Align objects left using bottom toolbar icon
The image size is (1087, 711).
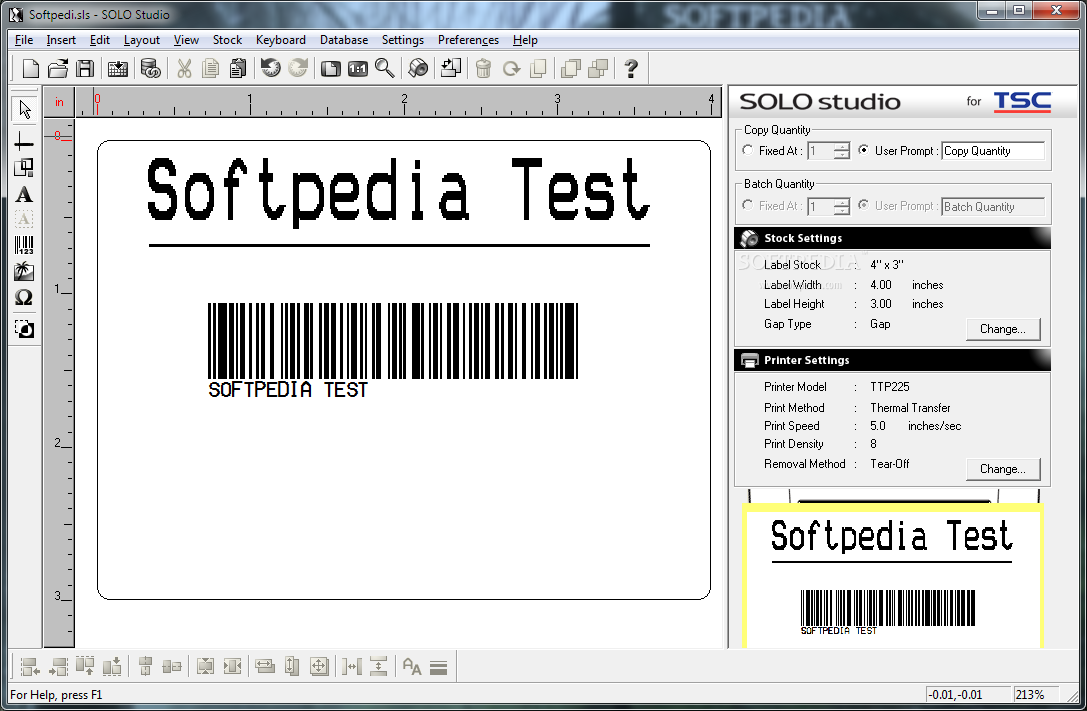coord(30,667)
